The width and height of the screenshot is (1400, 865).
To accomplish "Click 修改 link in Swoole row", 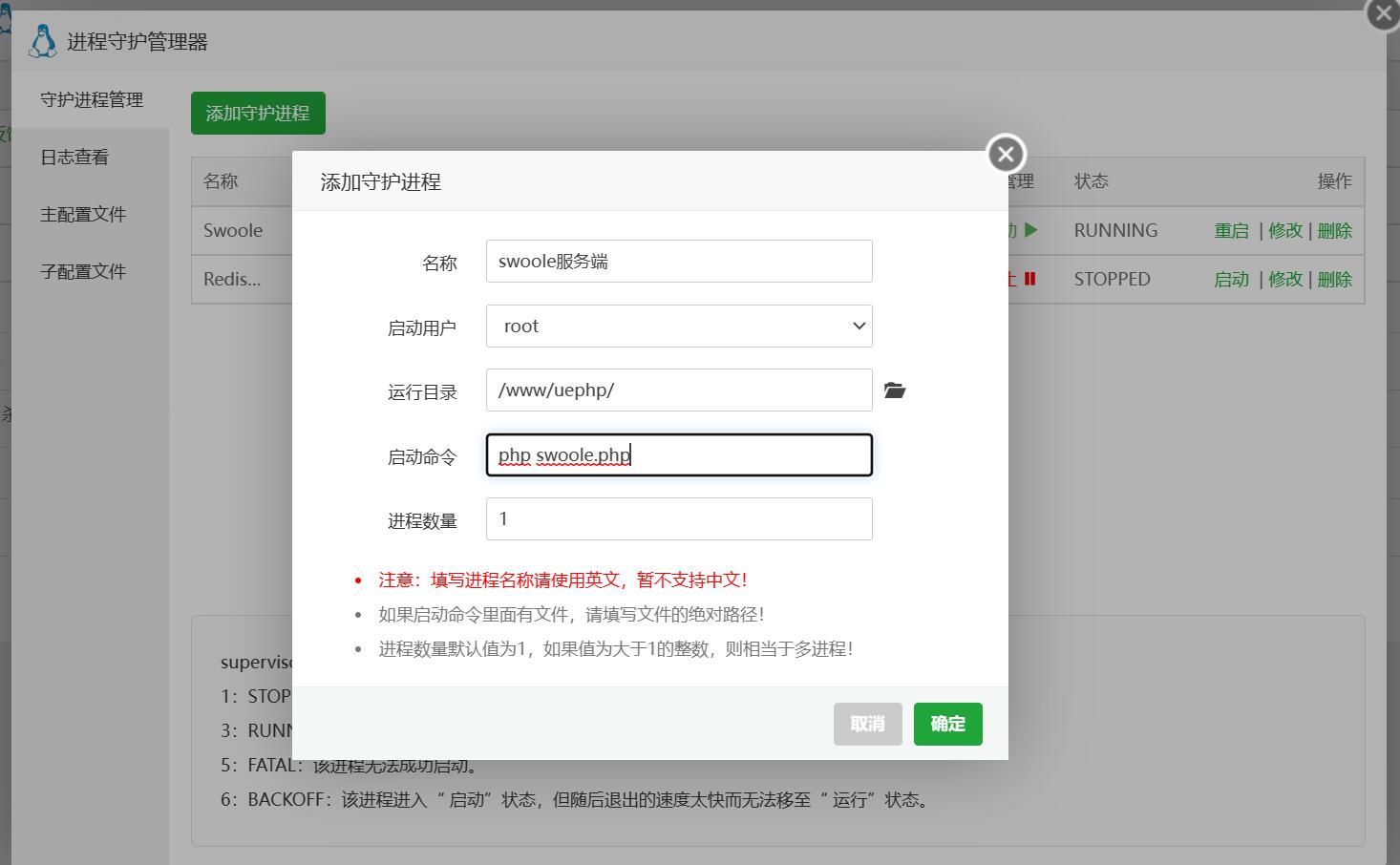I will (x=1285, y=230).
